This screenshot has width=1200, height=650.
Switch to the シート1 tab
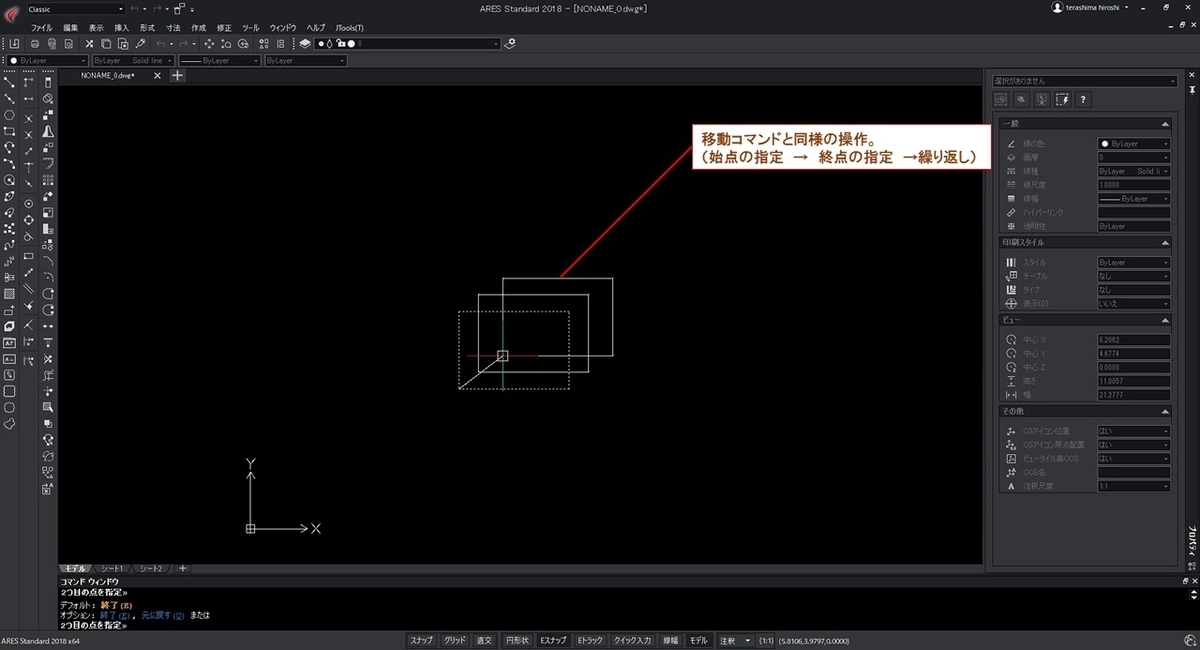pos(111,568)
